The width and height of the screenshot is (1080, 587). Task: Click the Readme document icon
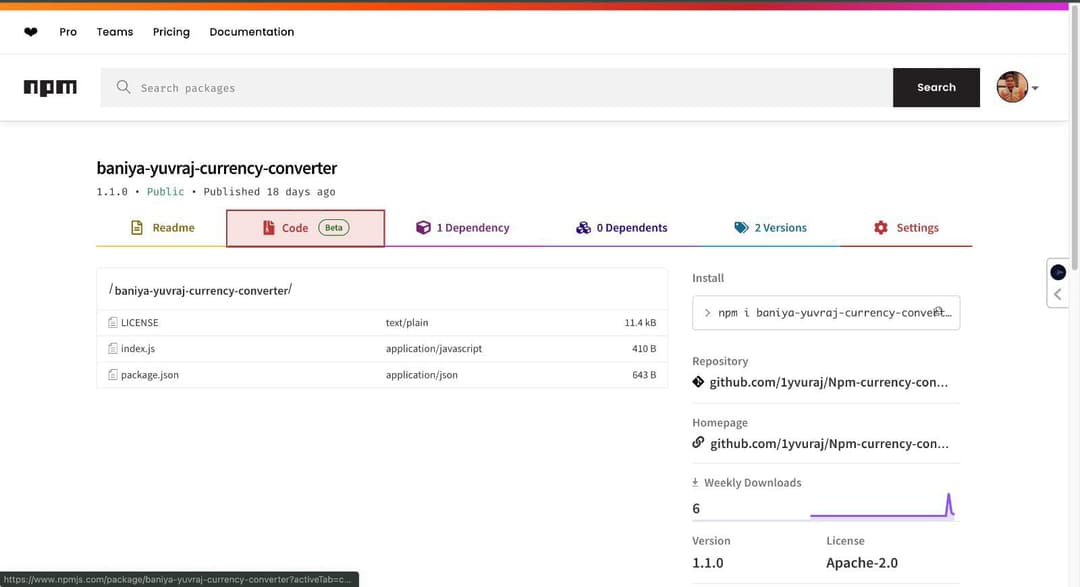[137, 227]
